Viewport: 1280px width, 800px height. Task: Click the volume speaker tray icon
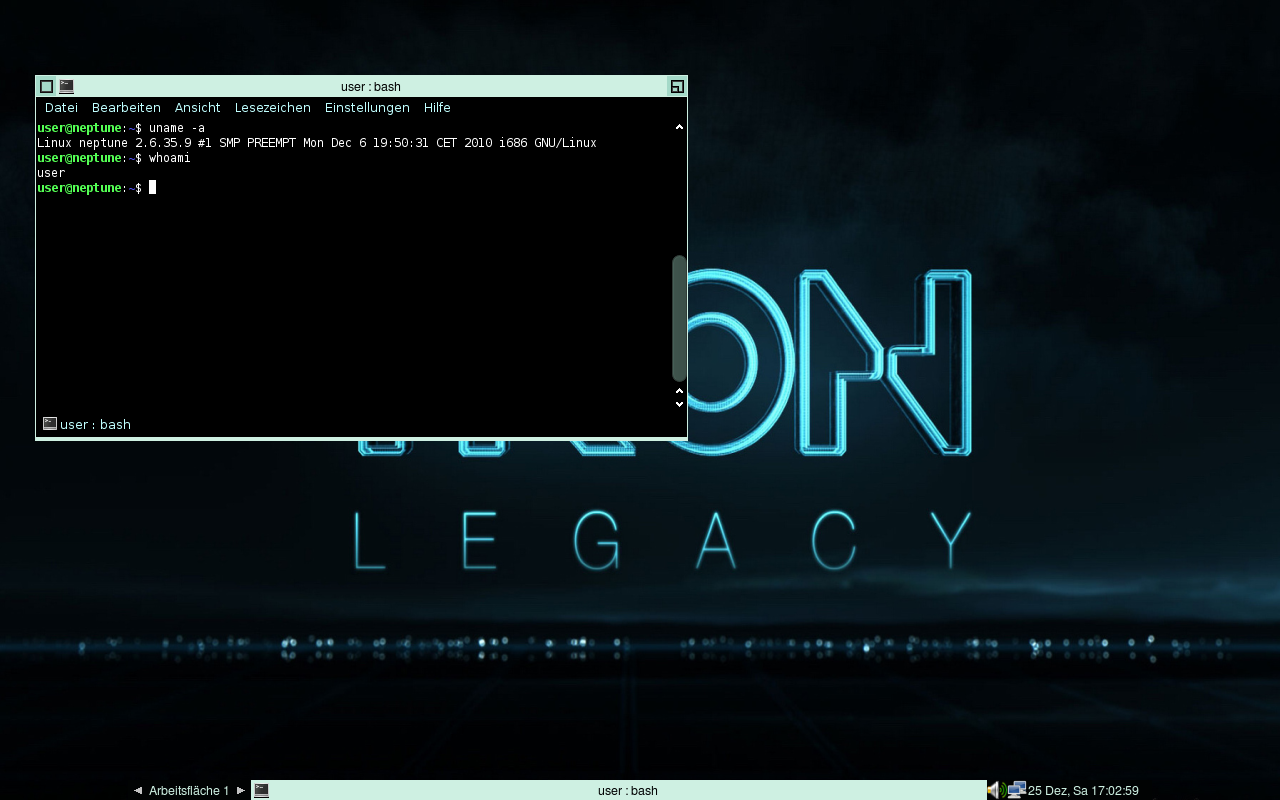996,790
